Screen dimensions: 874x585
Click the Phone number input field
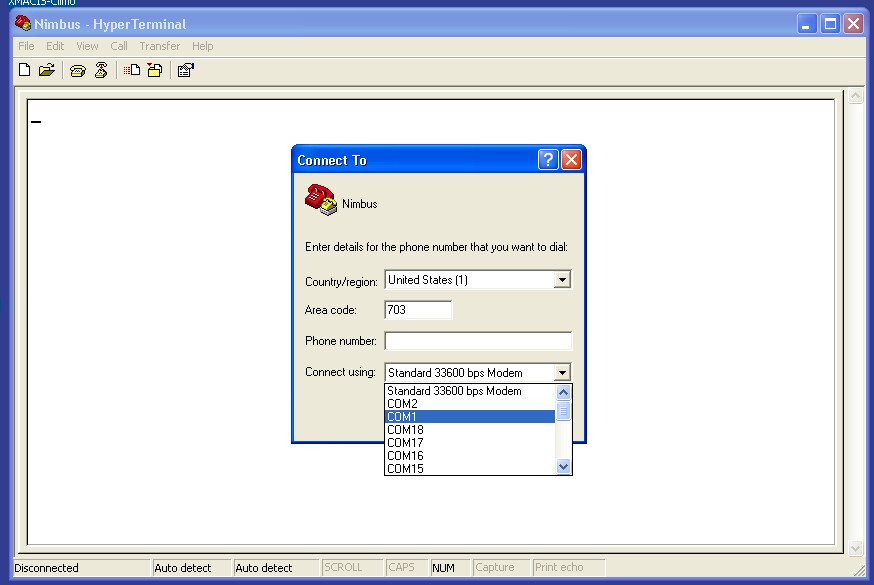click(478, 341)
